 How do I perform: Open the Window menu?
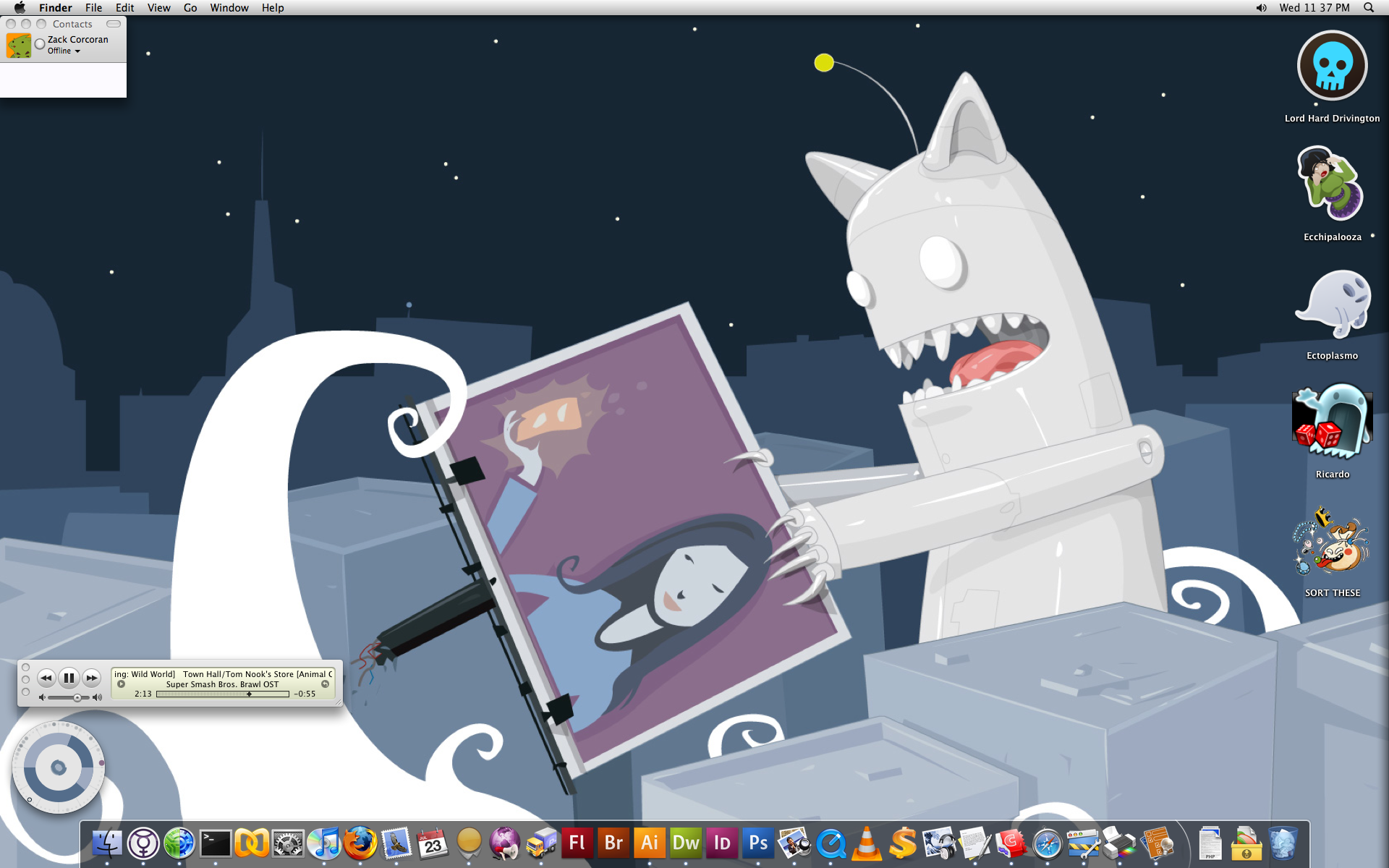point(229,7)
